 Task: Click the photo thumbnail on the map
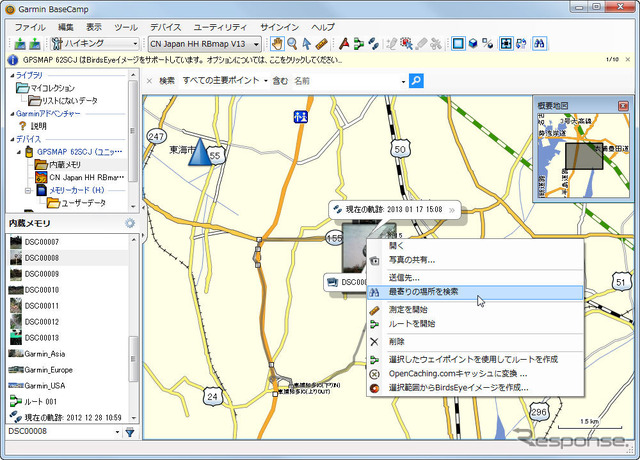point(355,248)
